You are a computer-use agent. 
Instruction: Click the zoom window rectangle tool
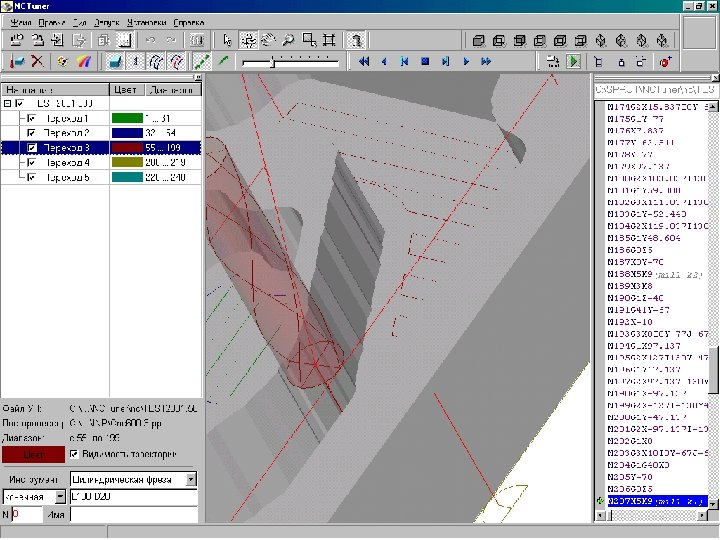tap(309, 41)
